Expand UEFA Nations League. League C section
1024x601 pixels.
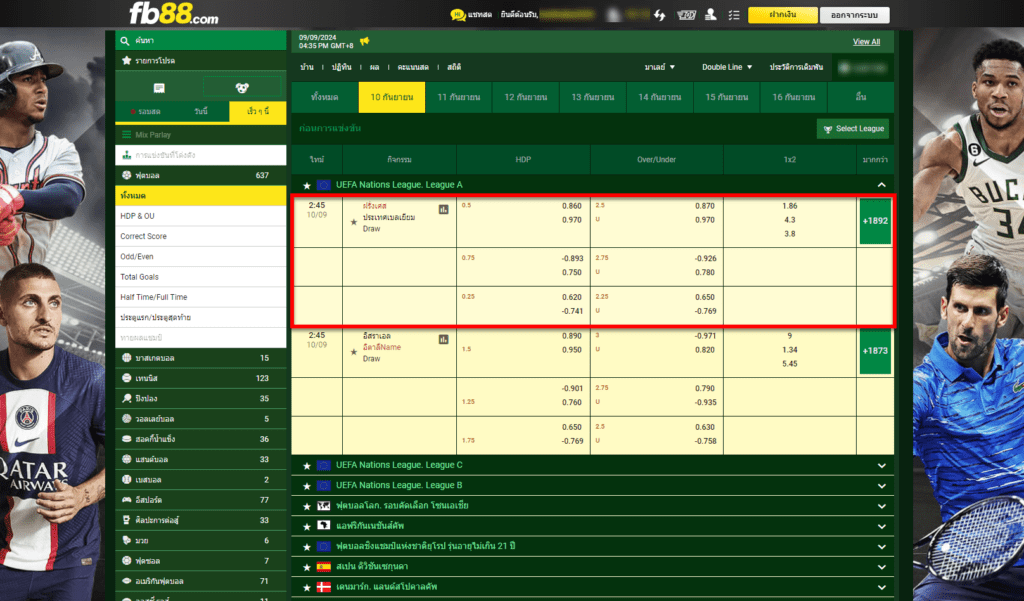882,466
